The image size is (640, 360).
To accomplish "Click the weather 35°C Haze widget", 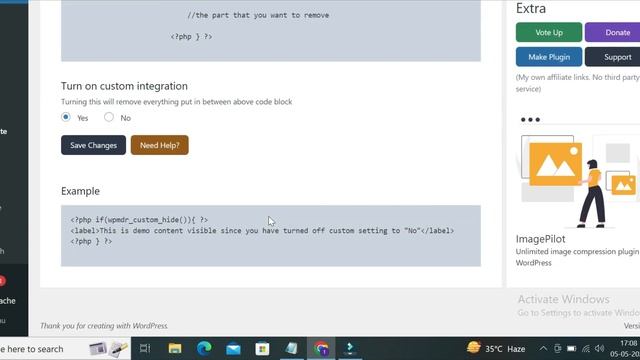I will pos(496,349).
